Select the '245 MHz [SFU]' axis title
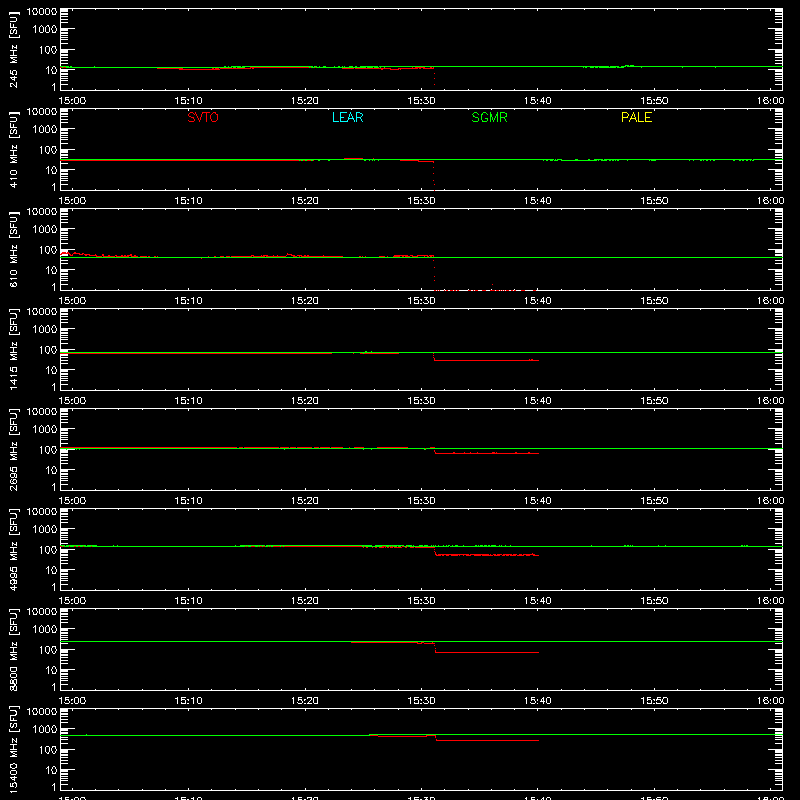Image resolution: width=800 pixels, height=800 pixels. point(13,49)
